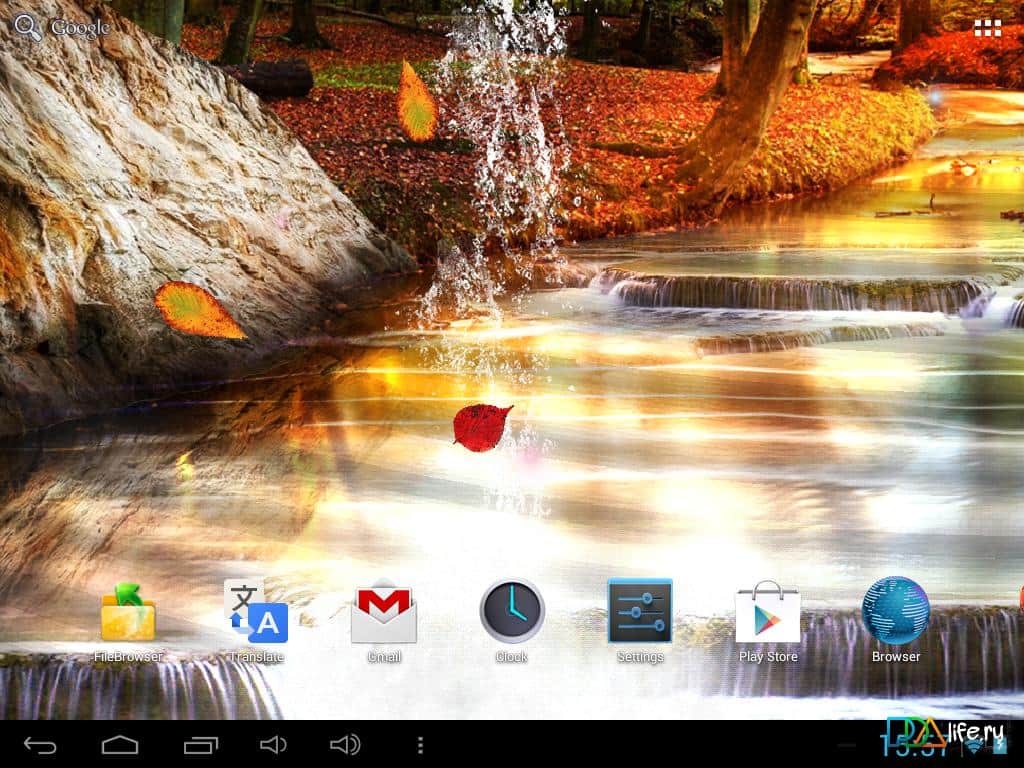This screenshot has height=768, width=1024.
Task: Tap the Play Store label text
Action: [x=768, y=657]
